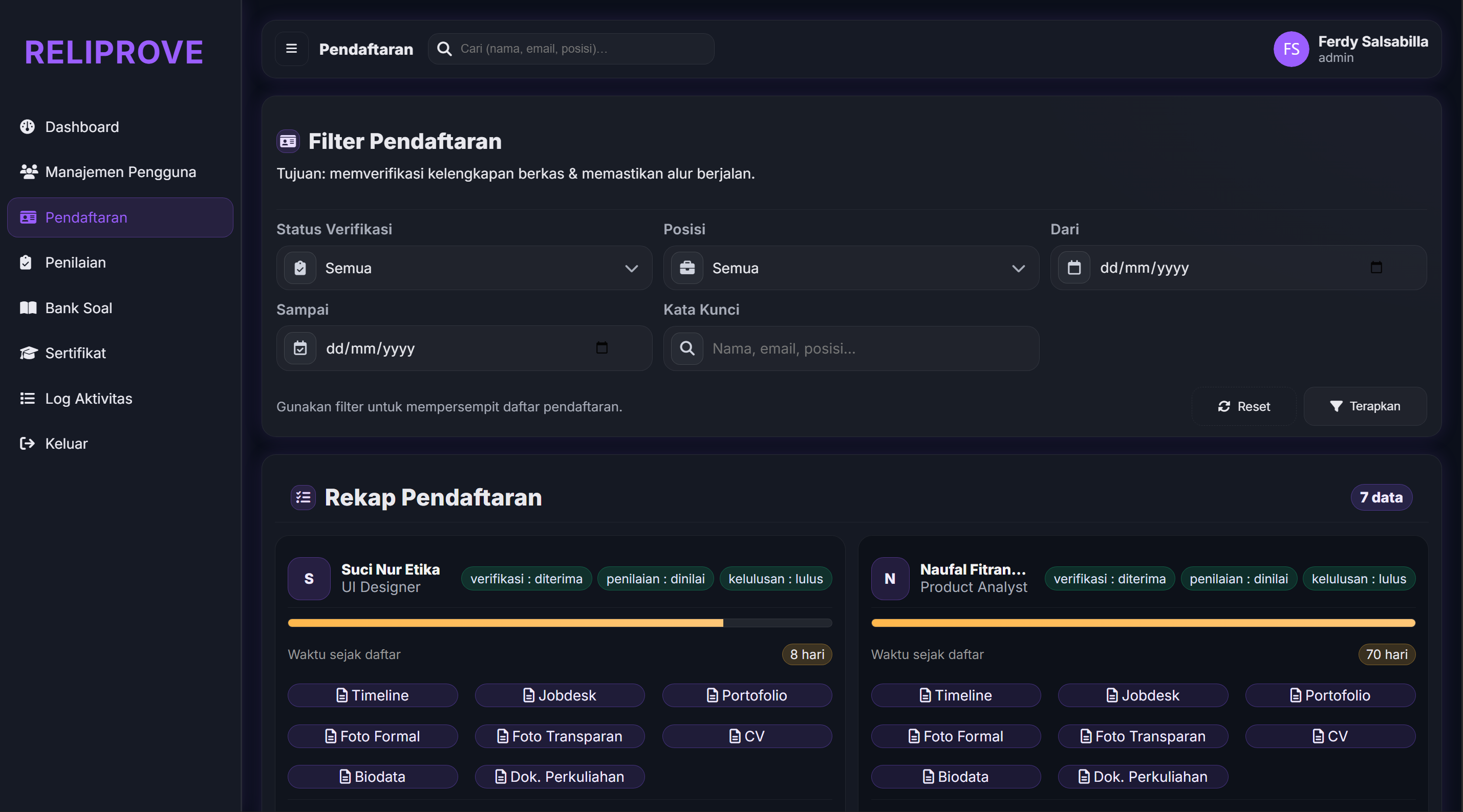
Task: Click the Filter Pendaftaran header card icon
Action: coord(288,141)
